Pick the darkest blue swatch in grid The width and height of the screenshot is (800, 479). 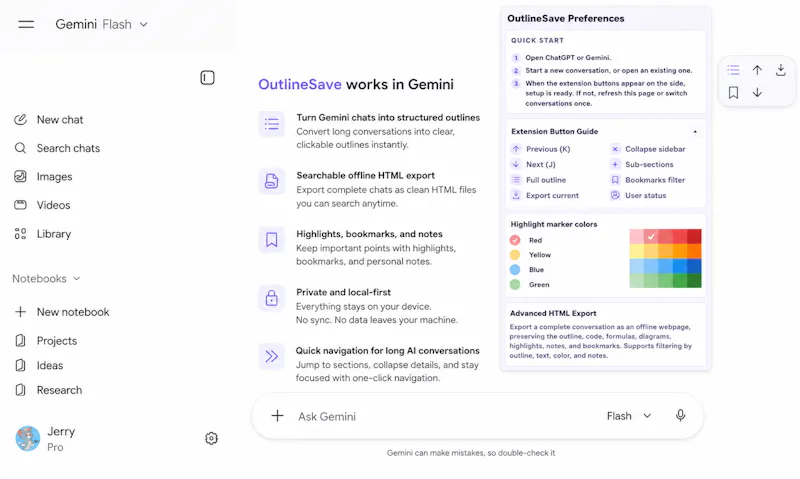click(694, 266)
